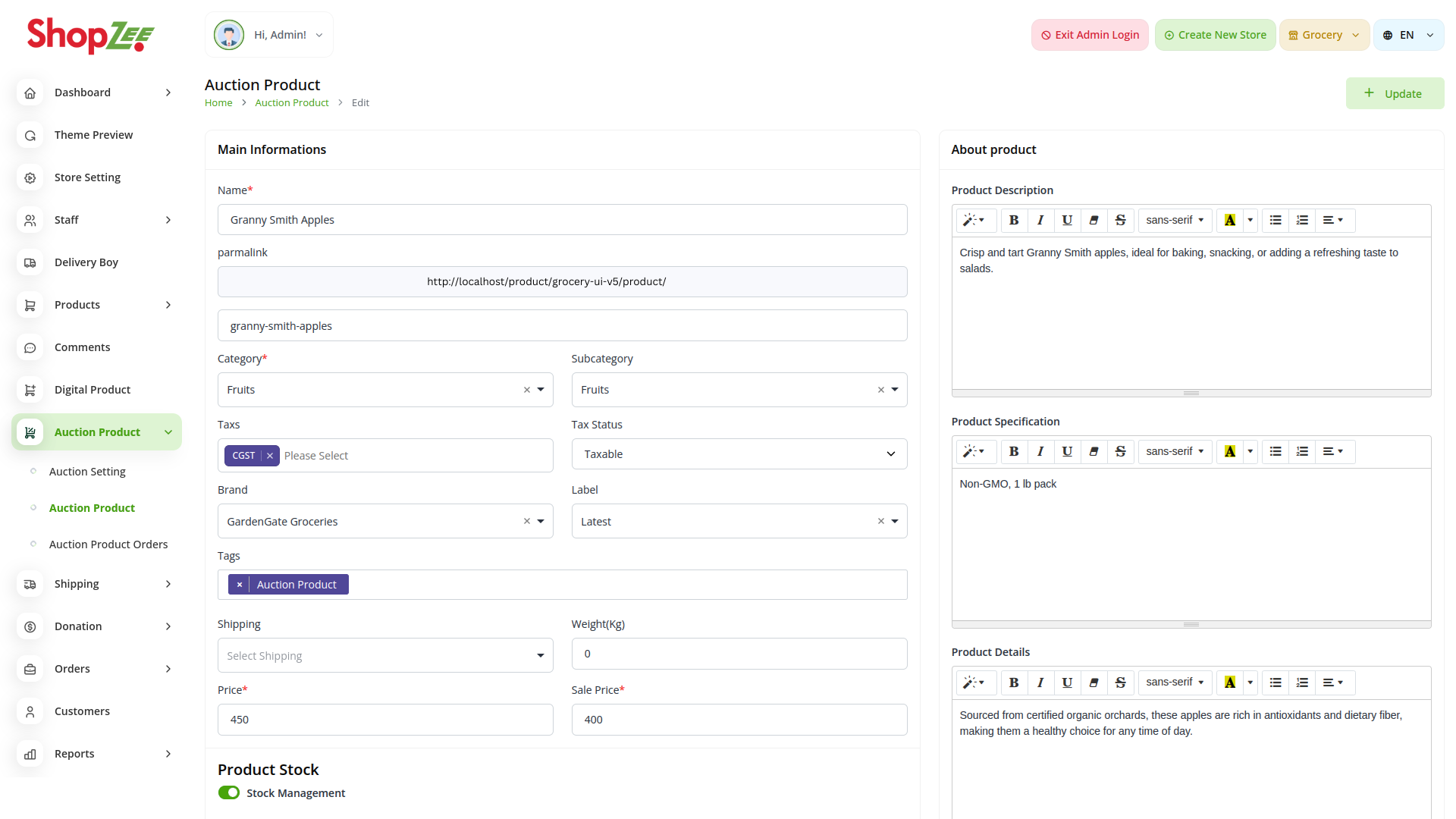This screenshot has height=819, width=1456.
Task: Open the Tax Status dropdown
Action: tap(739, 454)
